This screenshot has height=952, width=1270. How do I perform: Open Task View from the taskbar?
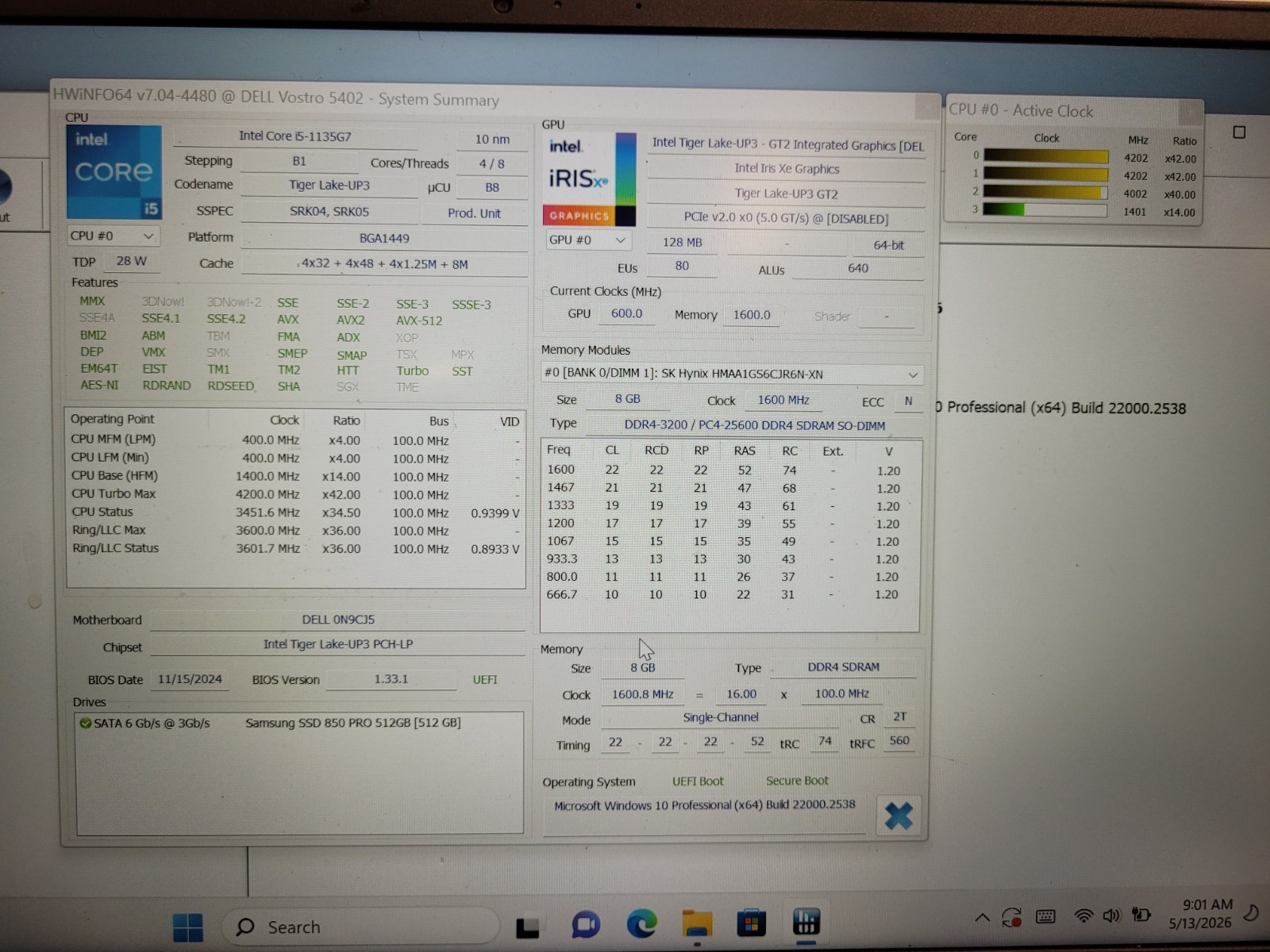[528, 927]
